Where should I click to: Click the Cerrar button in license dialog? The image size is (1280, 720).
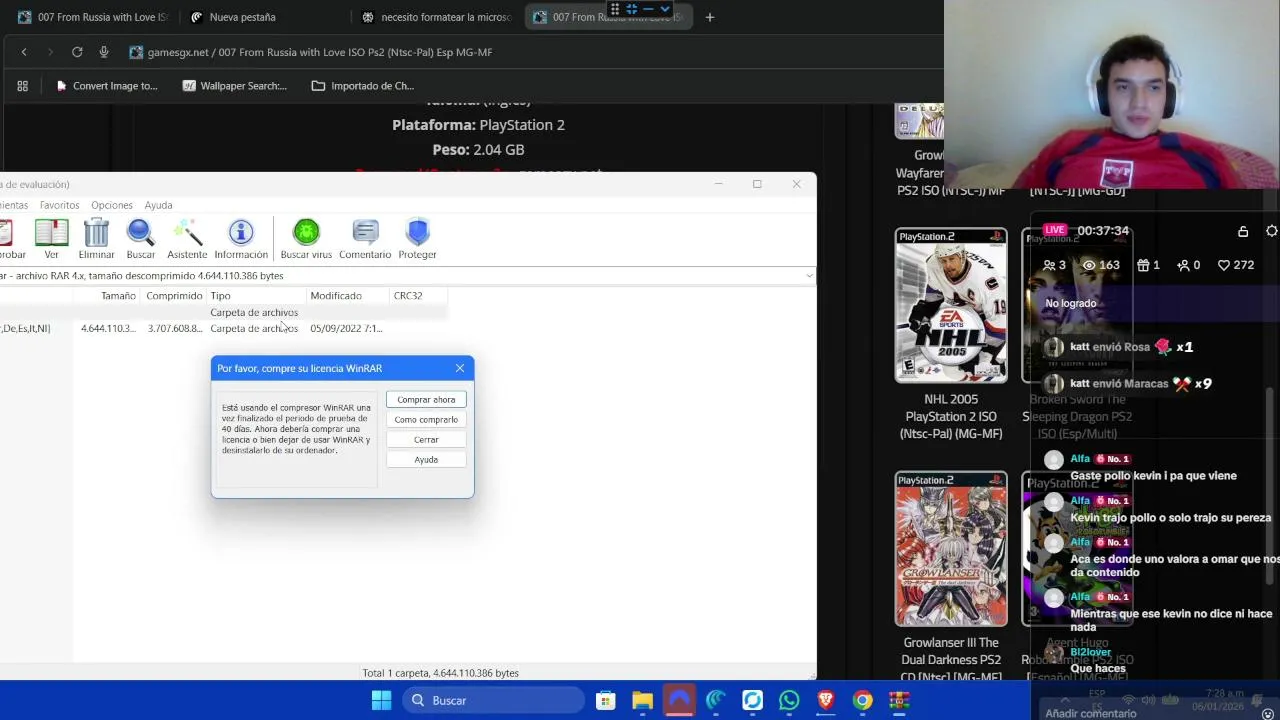tap(426, 439)
